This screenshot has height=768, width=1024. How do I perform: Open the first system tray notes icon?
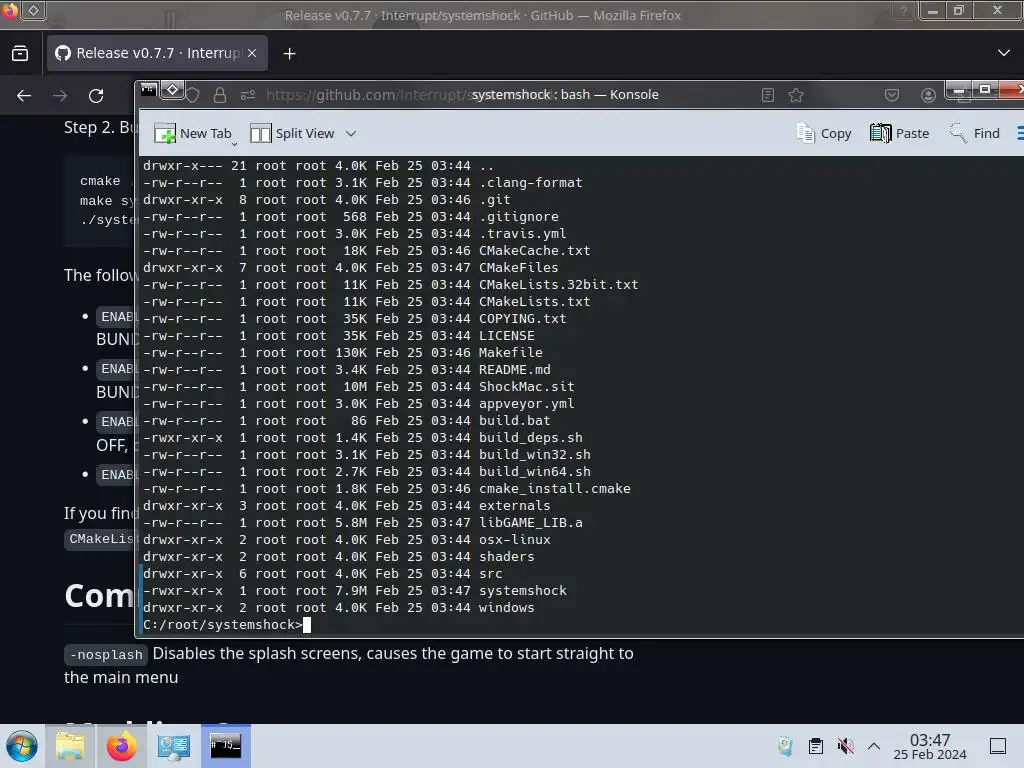tap(785, 746)
